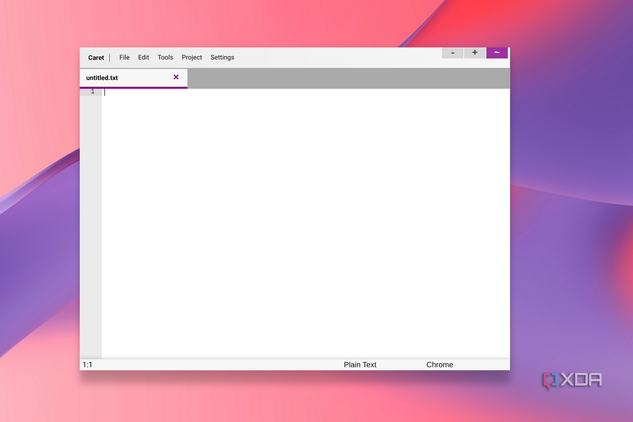Image resolution: width=633 pixels, height=422 pixels.
Task: Click the Caret app name label
Action: (96, 58)
